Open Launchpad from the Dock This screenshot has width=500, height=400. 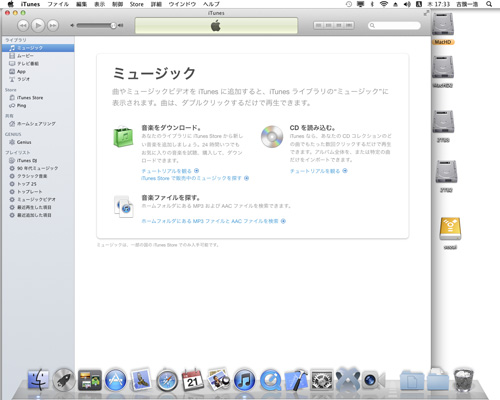click(64, 380)
